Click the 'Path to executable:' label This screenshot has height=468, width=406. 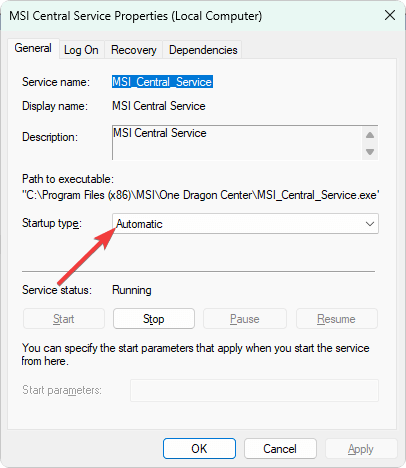[x=68, y=179]
